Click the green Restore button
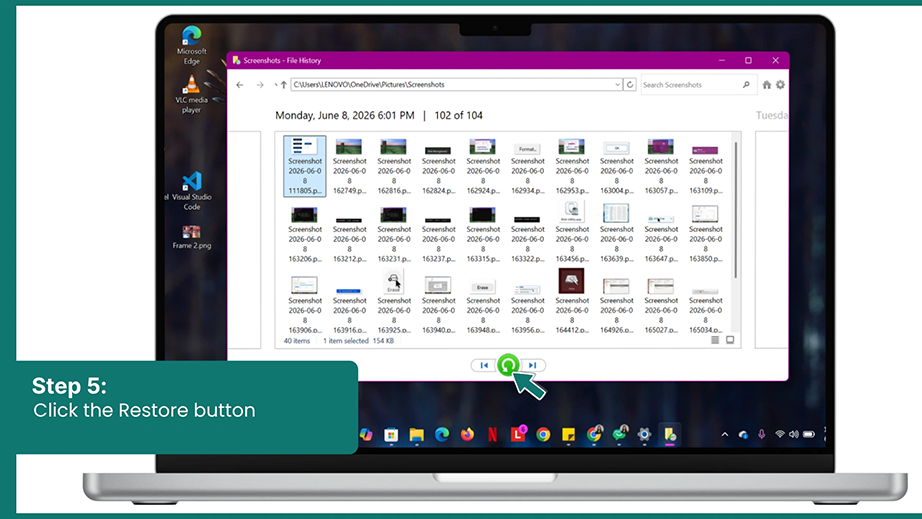Image resolution: width=922 pixels, height=519 pixels. point(508,365)
